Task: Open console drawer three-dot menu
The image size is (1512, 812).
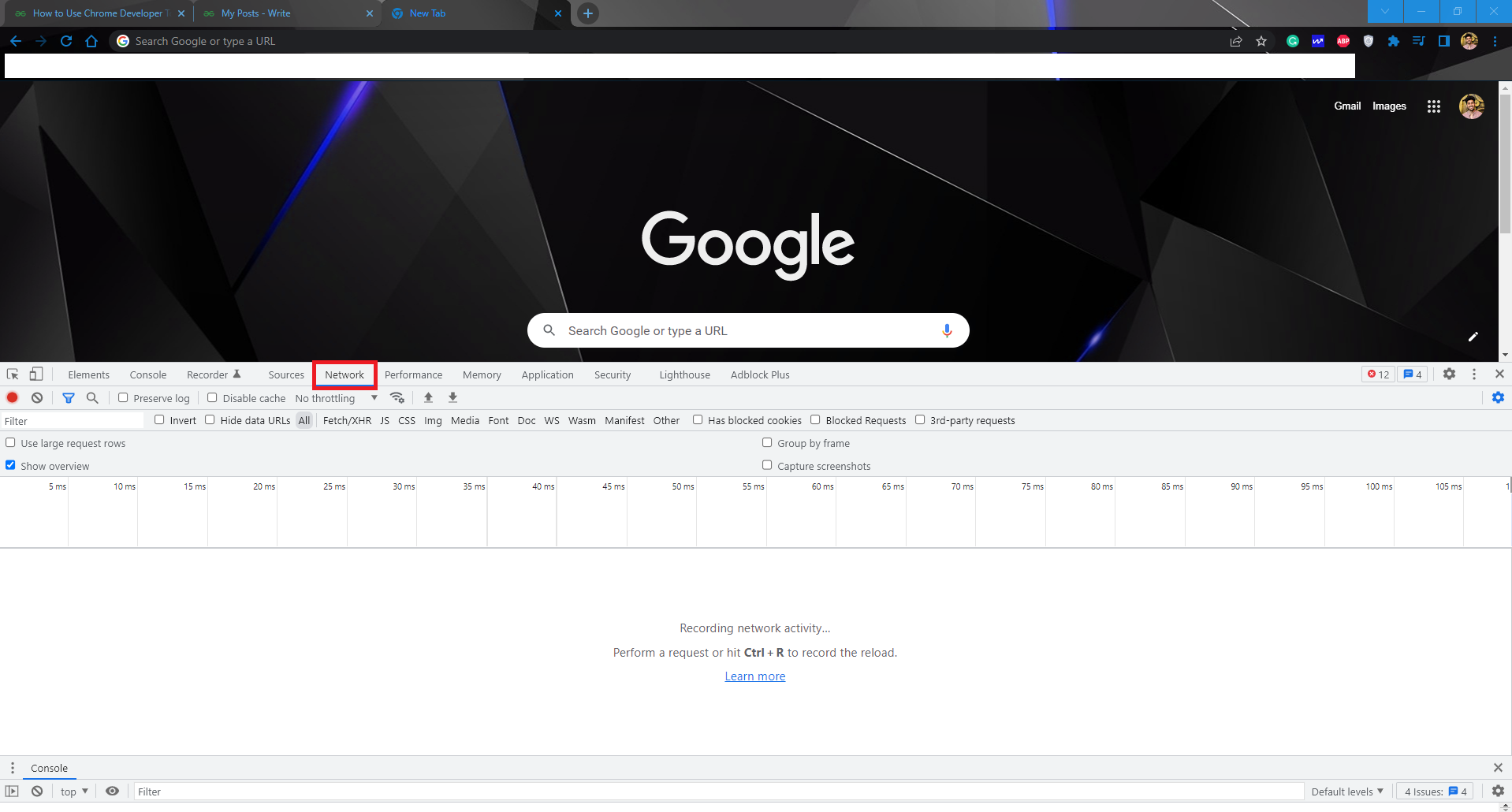Action: point(12,768)
